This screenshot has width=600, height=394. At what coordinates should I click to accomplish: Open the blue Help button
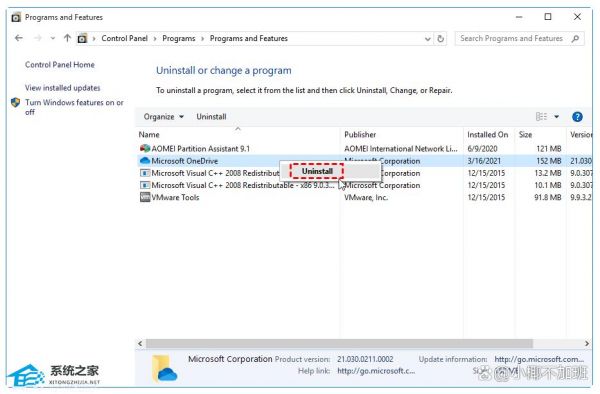pos(577,117)
